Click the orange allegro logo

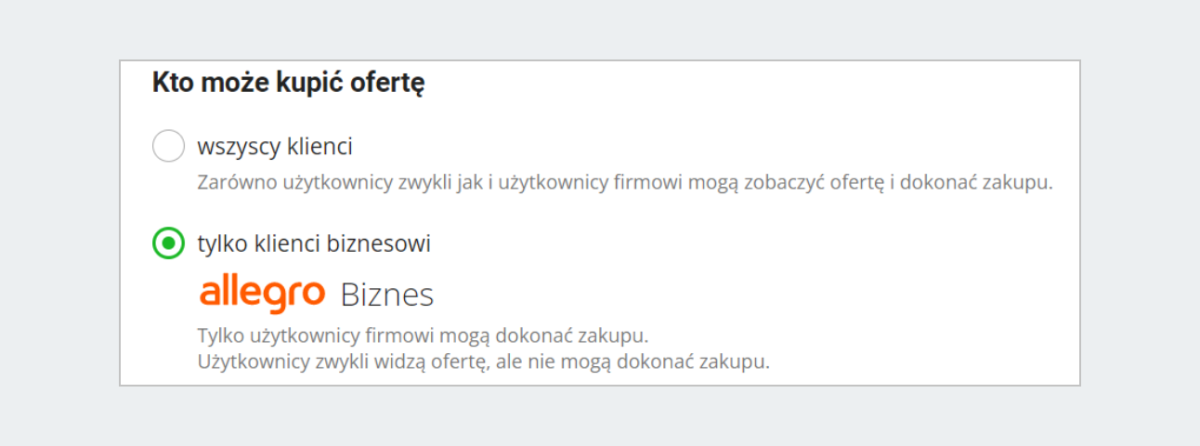pos(262,294)
